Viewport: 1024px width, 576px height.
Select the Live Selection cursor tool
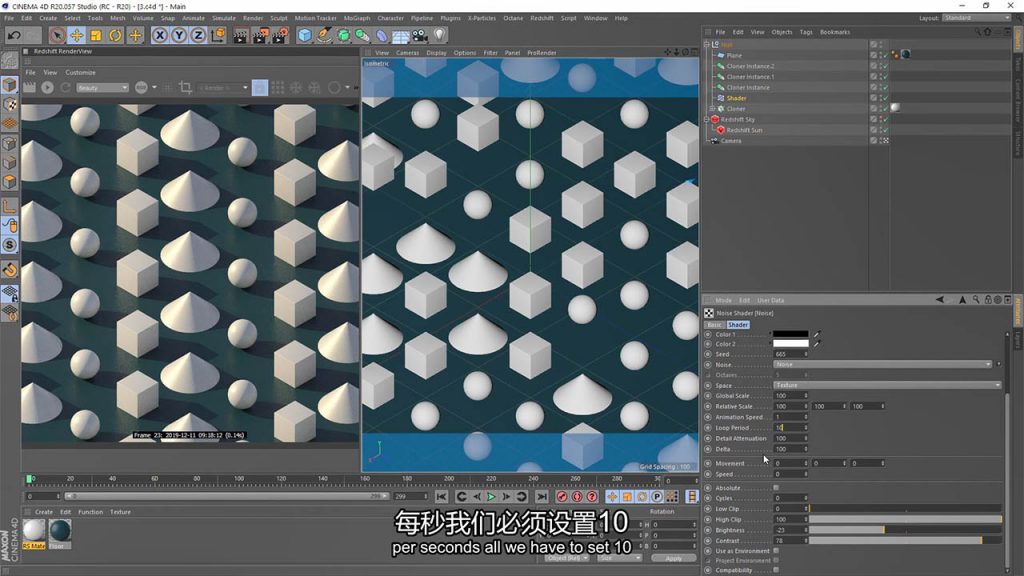(x=57, y=35)
